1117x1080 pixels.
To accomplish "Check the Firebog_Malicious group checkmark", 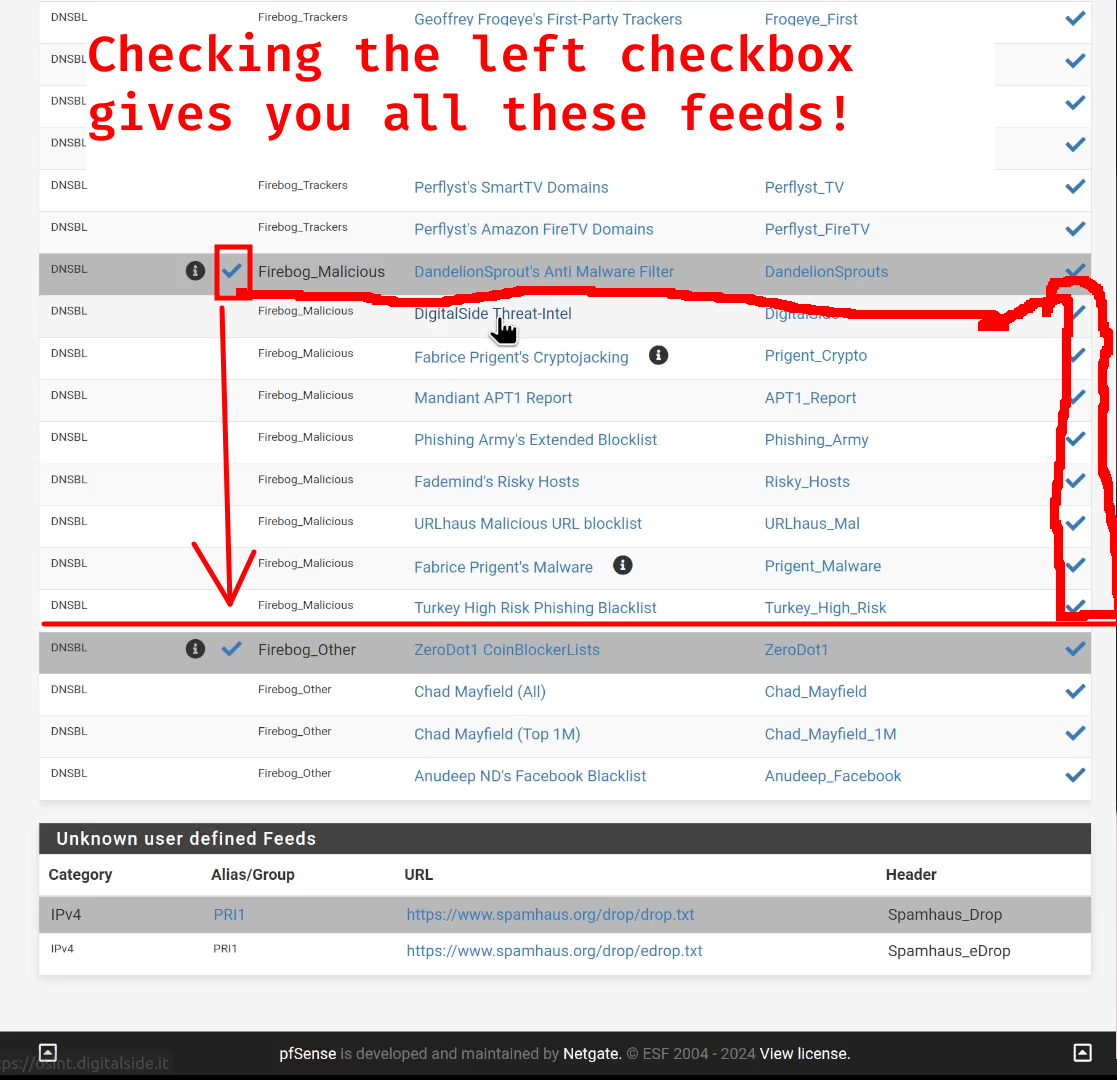I will (232, 271).
